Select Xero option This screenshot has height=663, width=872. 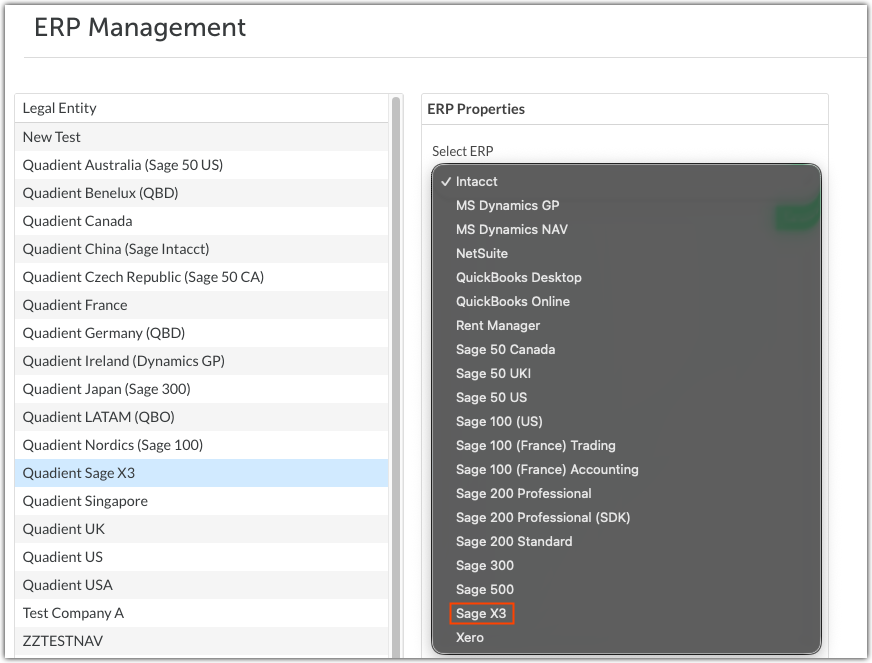coord(626,637)
